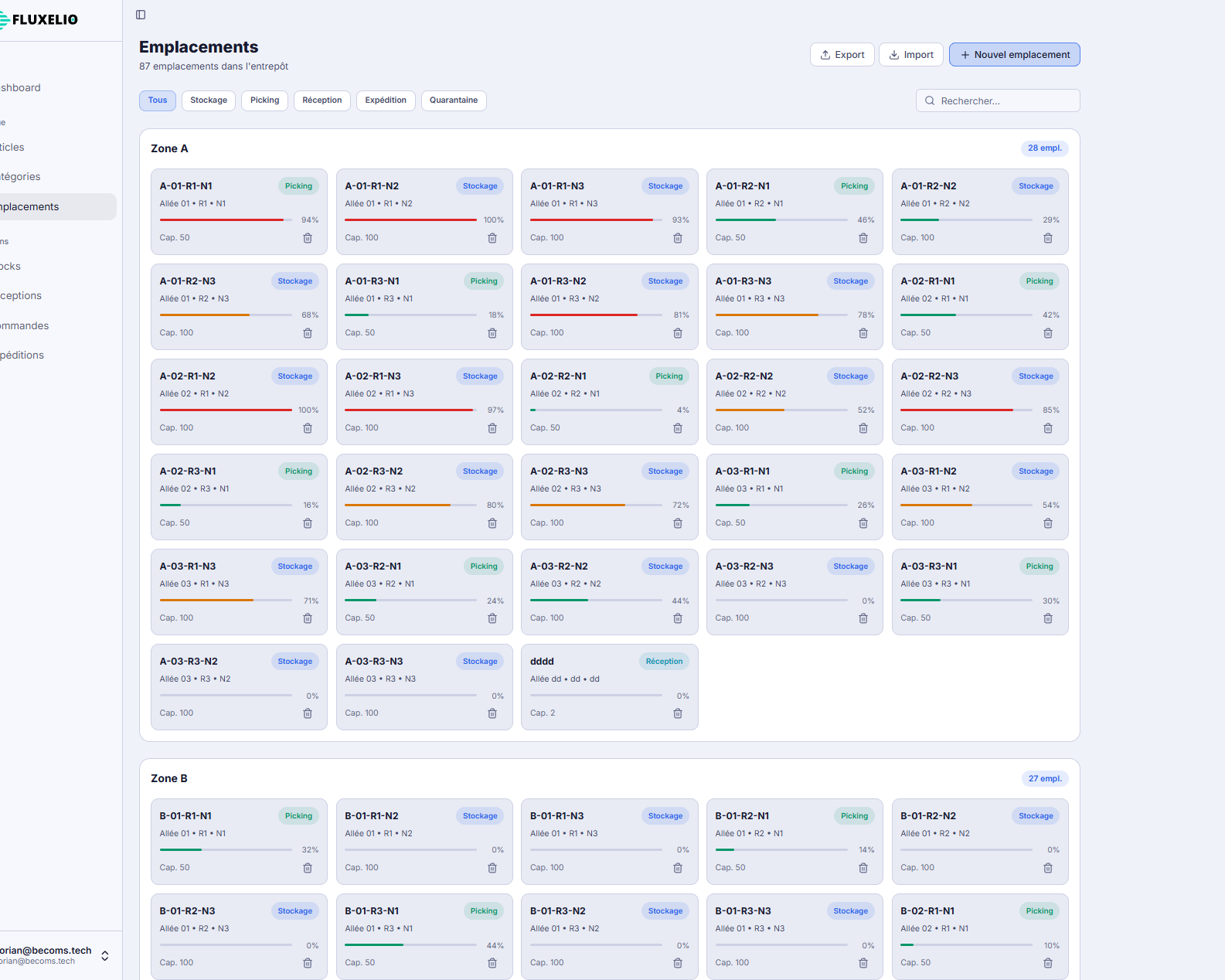Open user account switcher chevrons
The height and width of the screenshot is (980, 1225).
click(x=105, y=956)
